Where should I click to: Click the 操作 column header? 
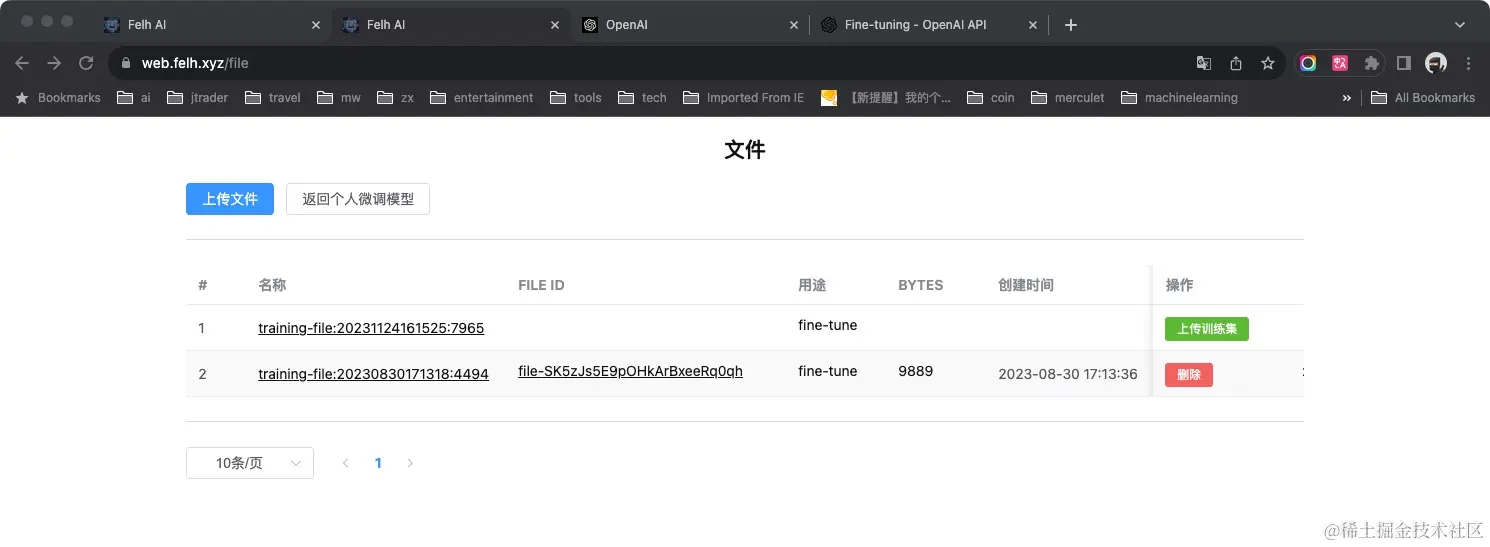click(x=1179, y=285)
